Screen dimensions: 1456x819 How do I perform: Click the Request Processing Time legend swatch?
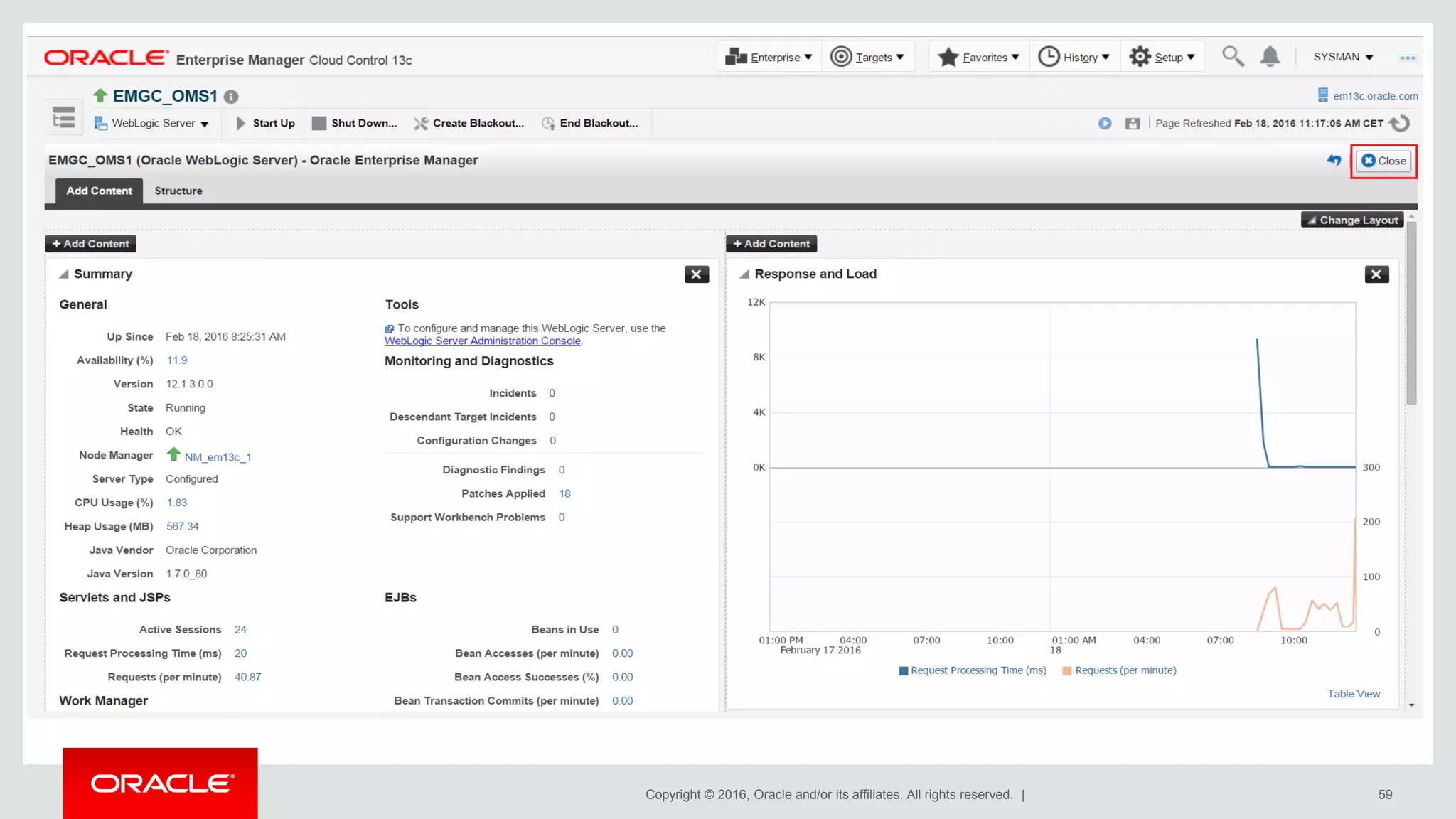coord(904,670)
